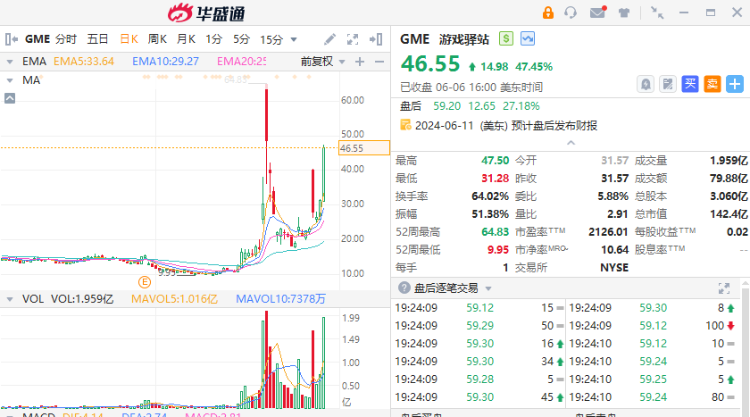Click the 盘后 59.20 price
Viewport: 750px width, 417px height.
click(447, 106)
